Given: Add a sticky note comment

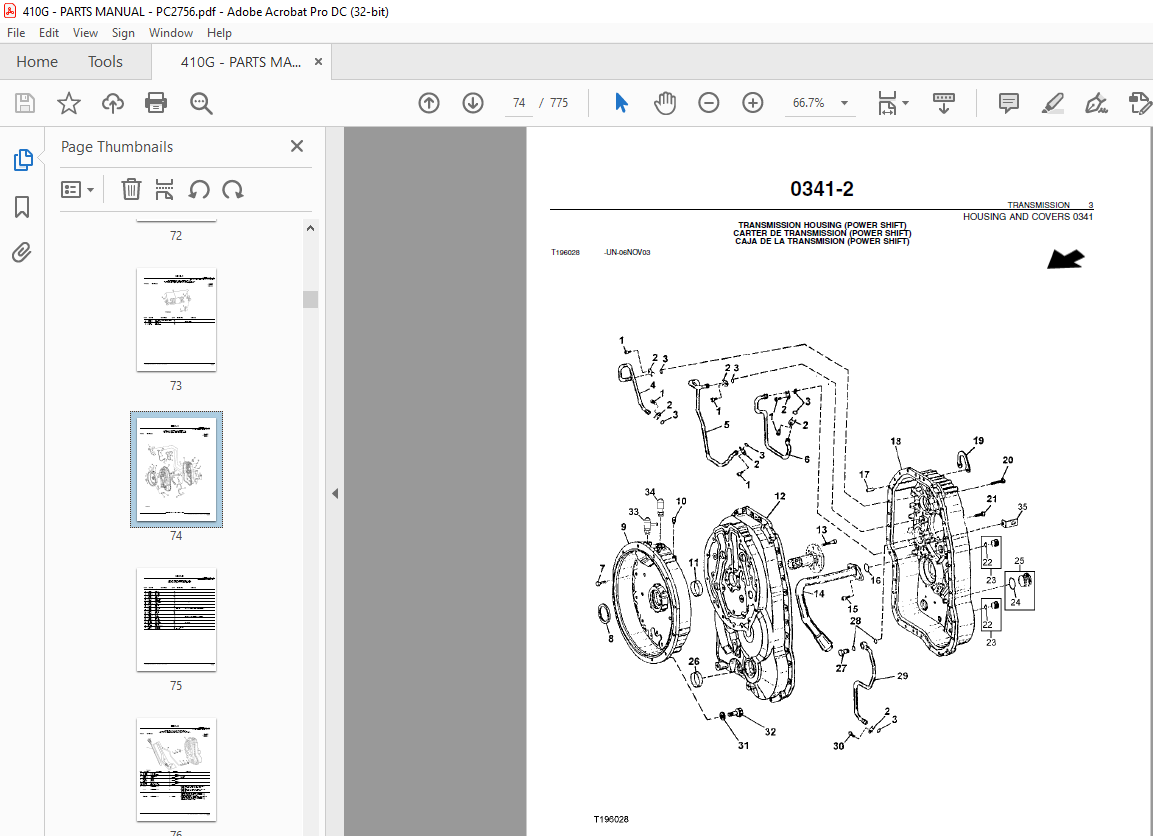Looking at the screenshot, I should (1009, 103).
